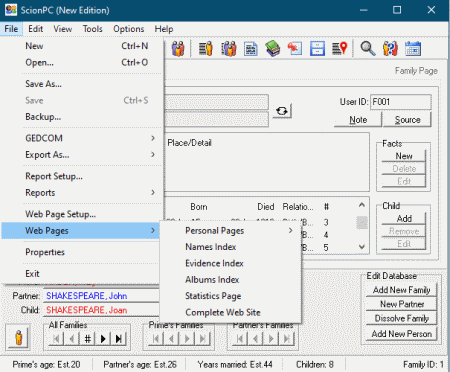The height and width of the screenshot is (372, 450).
Task: Go to previous family in All Families
Action: click(x=72, y=339)
